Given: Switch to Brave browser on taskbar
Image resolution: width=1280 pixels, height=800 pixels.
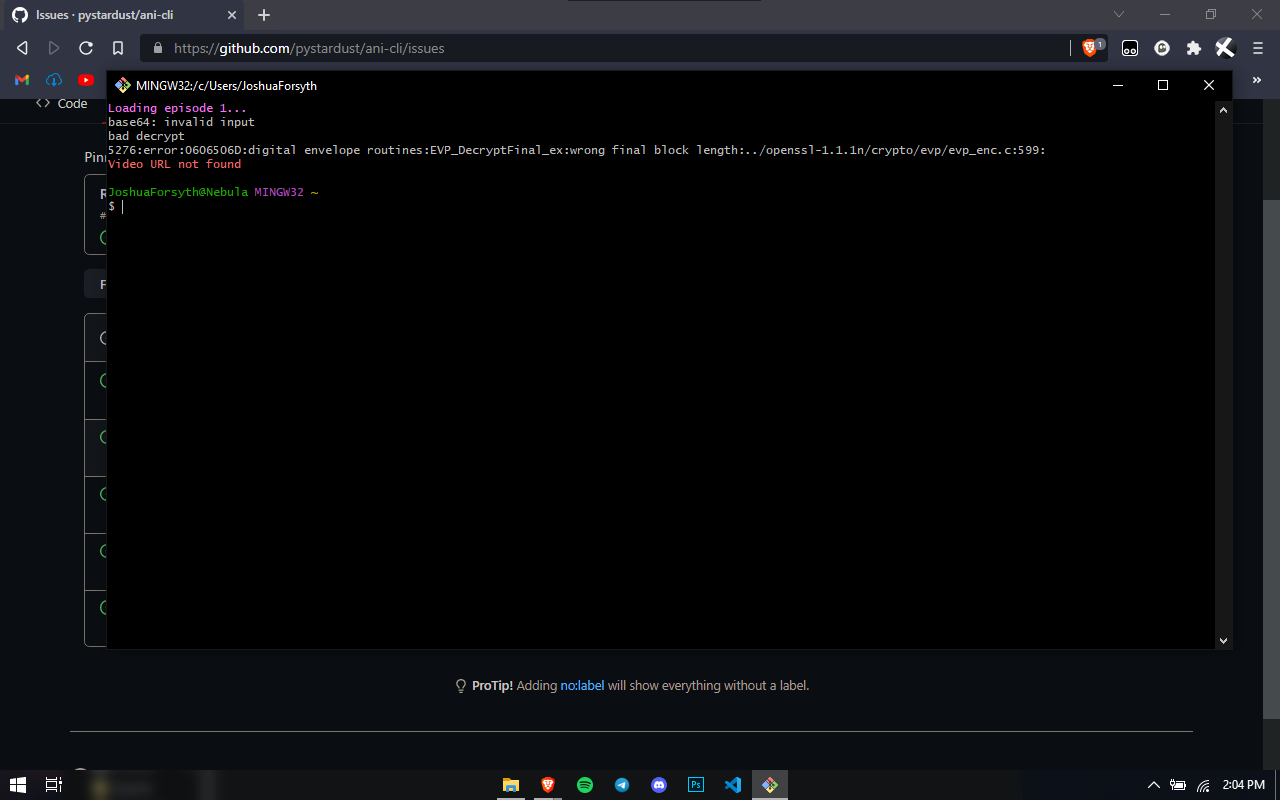Looking at the screenshot, I should coord(548,785).
